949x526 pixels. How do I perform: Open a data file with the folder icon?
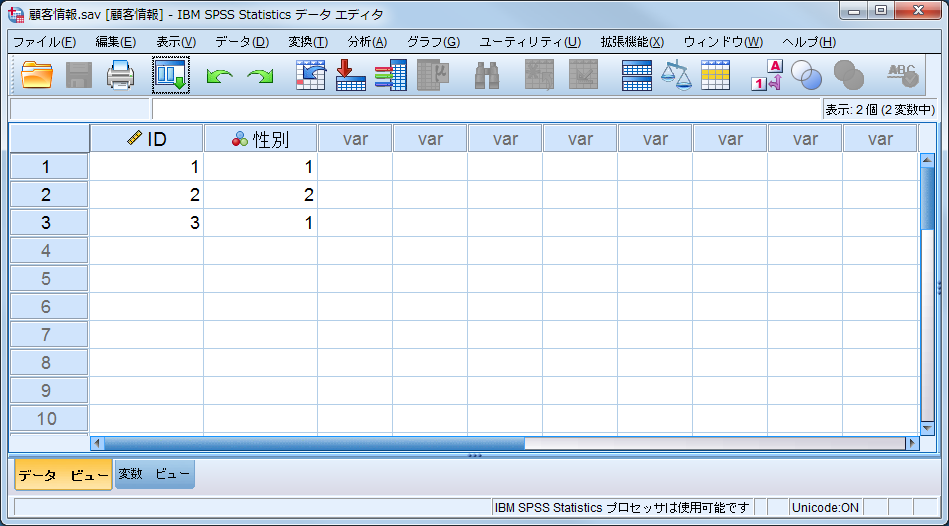tap(36, 76)
